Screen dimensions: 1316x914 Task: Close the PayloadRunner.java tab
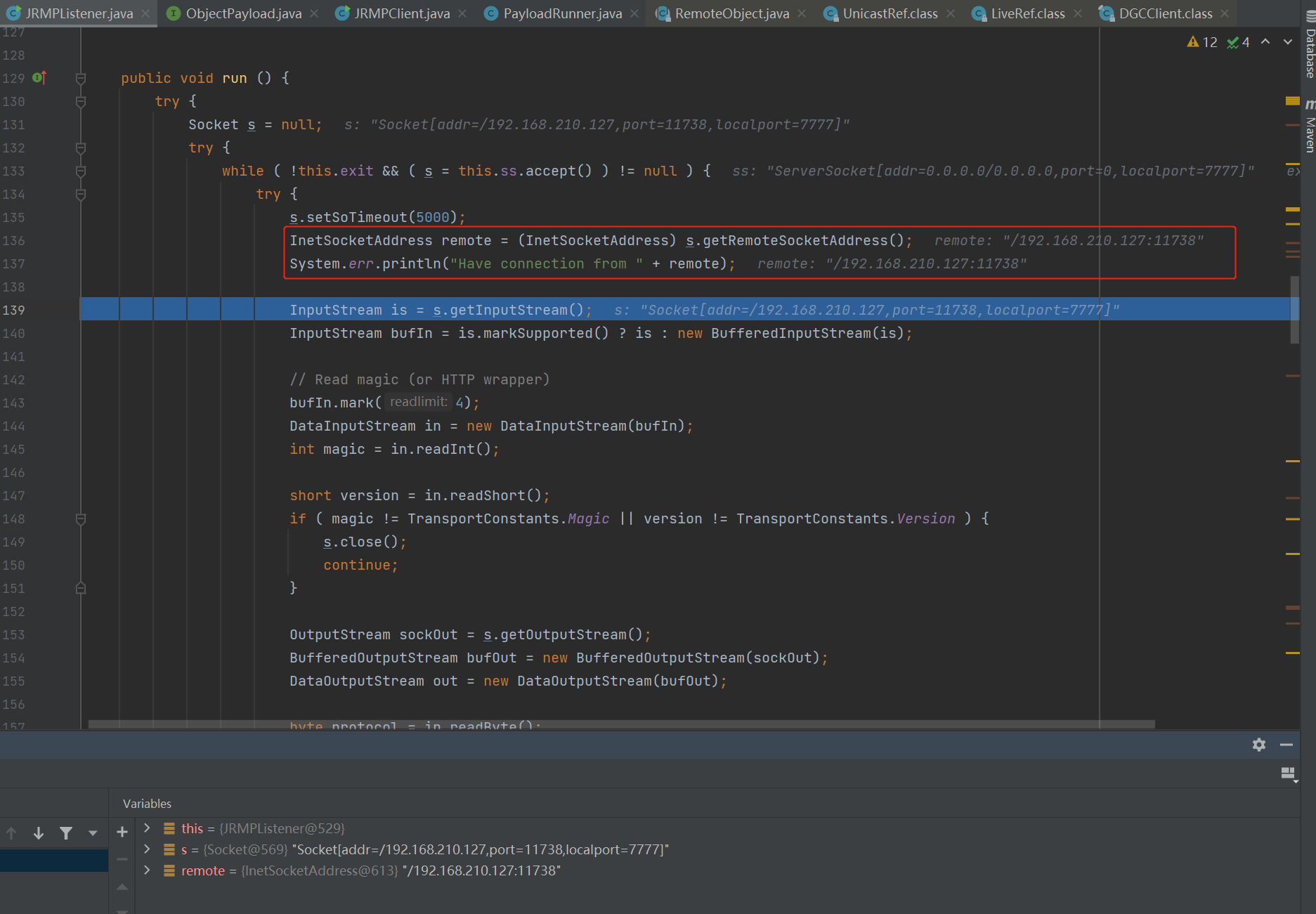point(634,13)
